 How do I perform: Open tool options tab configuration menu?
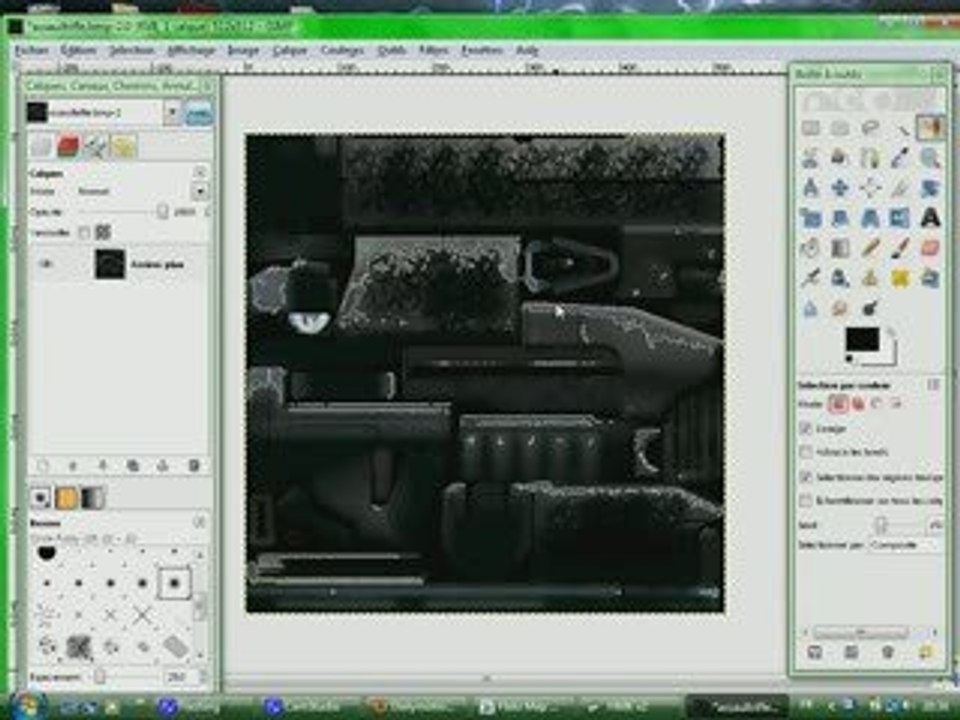click(932, 384)
